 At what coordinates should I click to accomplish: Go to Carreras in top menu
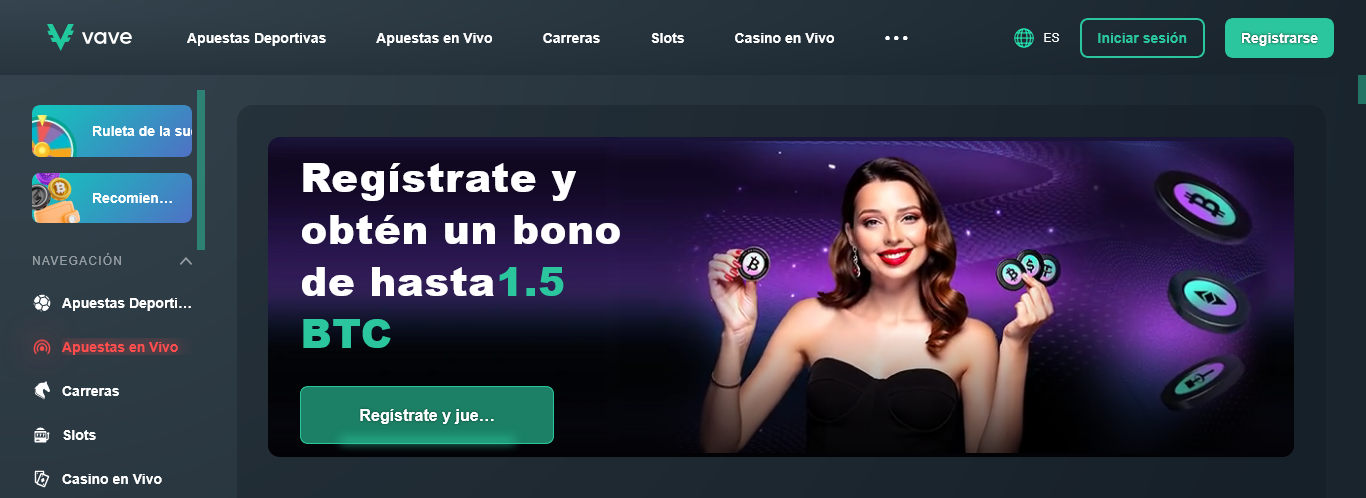point(571,38)
